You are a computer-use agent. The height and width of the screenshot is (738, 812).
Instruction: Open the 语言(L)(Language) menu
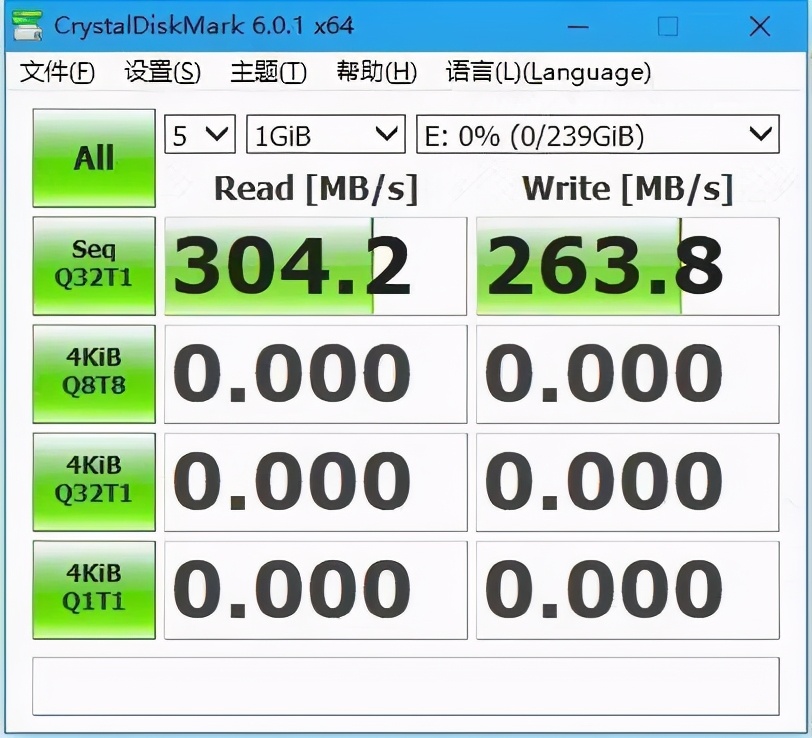point(548,71)
